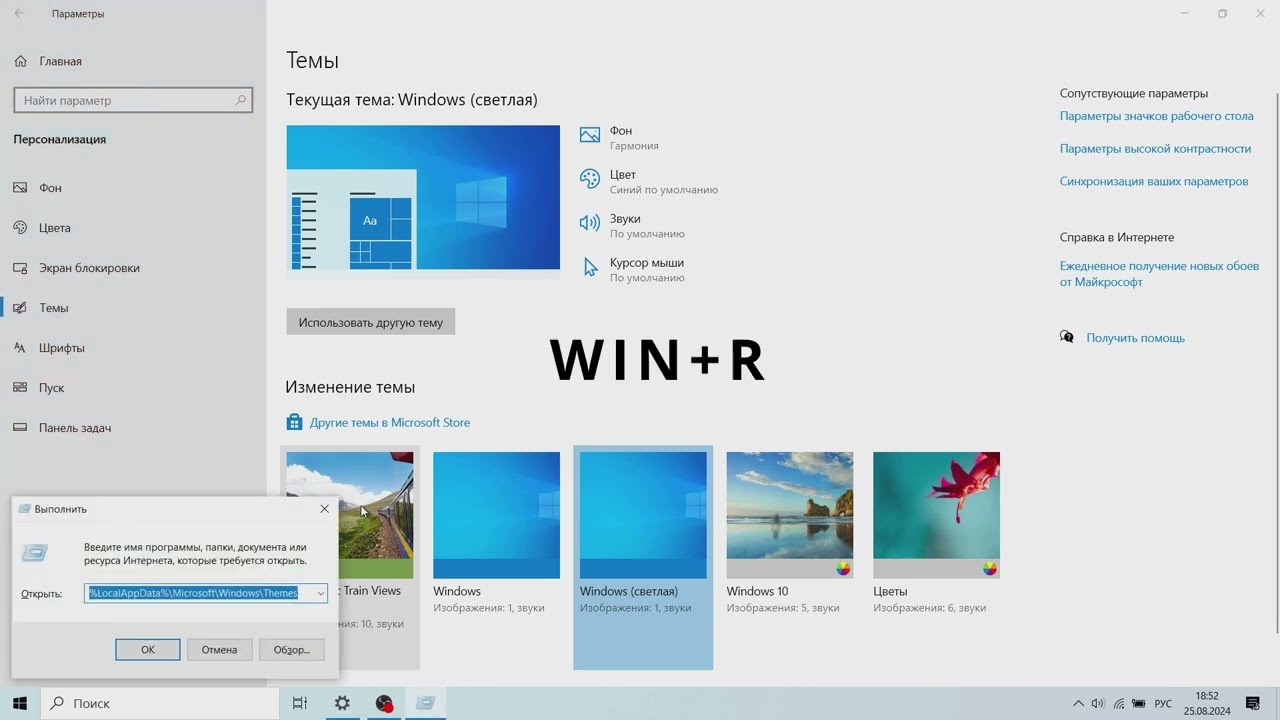Close the Выполнить dialog

click(x=324, y=509)
